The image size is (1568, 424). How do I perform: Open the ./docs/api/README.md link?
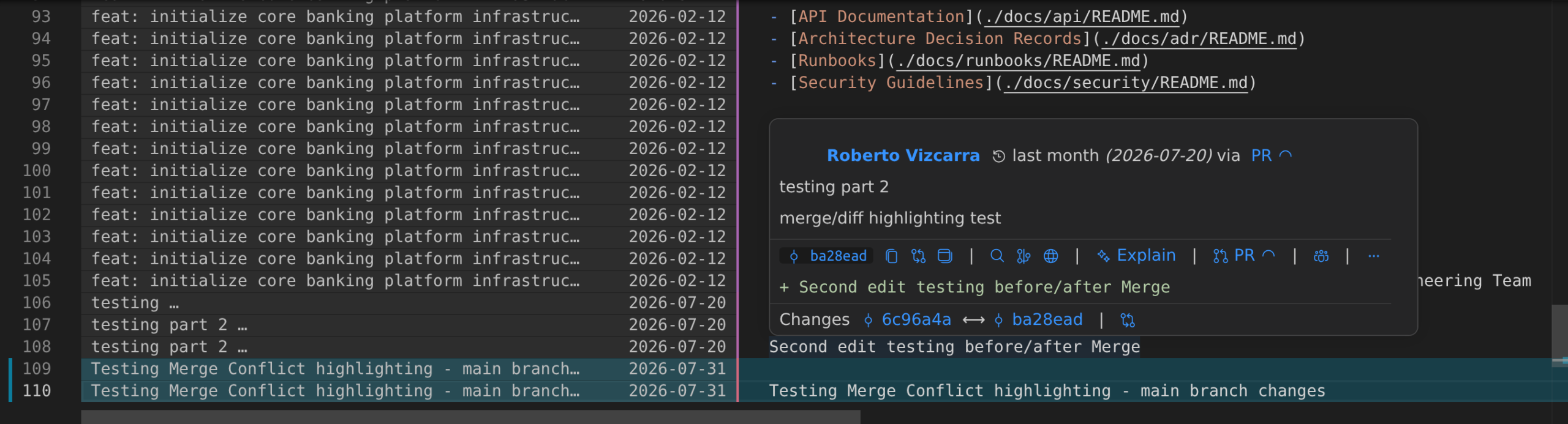tap(1082, 17)
